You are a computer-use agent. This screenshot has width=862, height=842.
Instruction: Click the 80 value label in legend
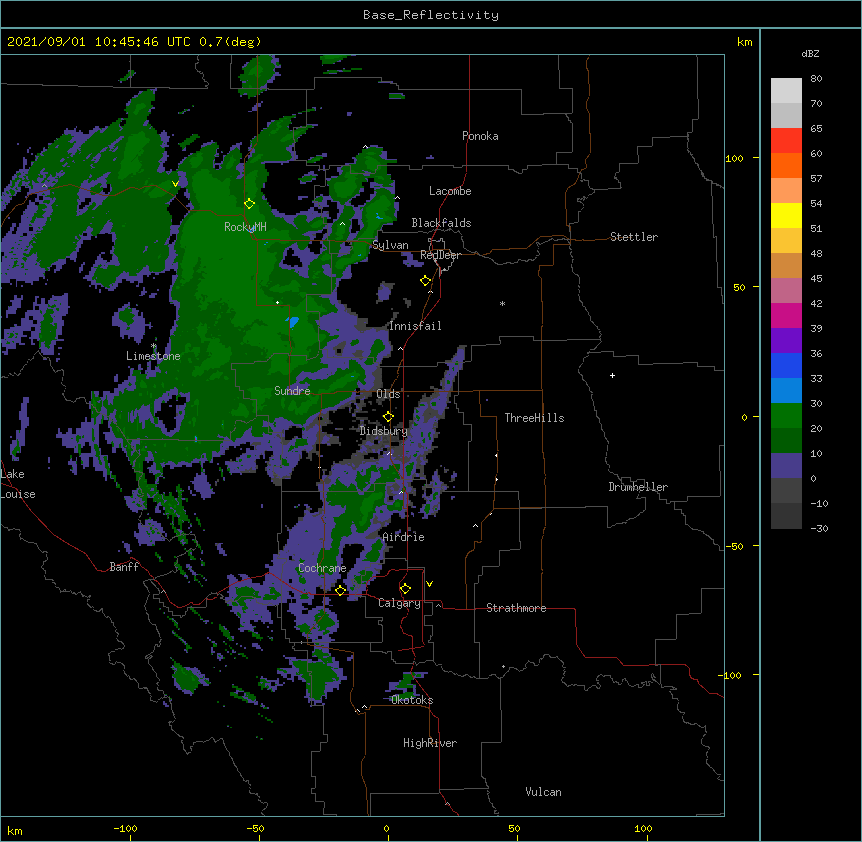816,78
